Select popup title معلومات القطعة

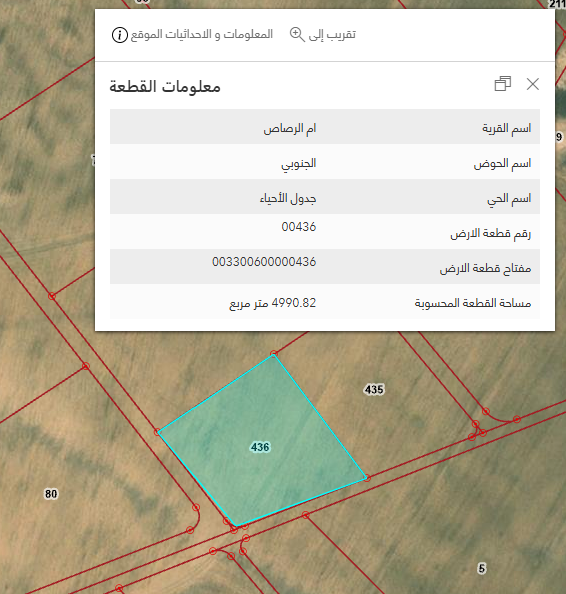(x=165, y=87)
